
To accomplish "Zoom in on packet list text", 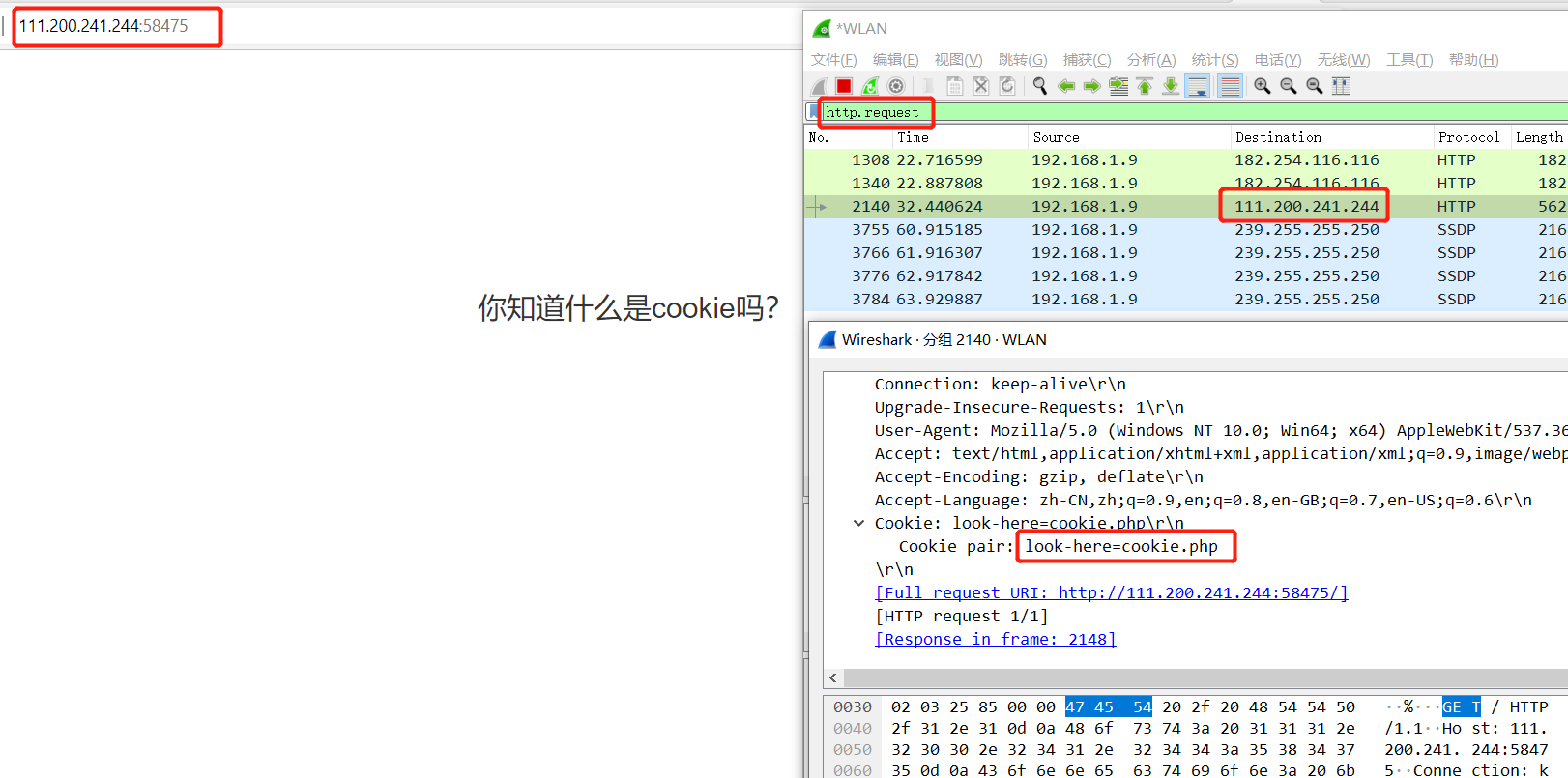I will click(x=1263, y=86).
